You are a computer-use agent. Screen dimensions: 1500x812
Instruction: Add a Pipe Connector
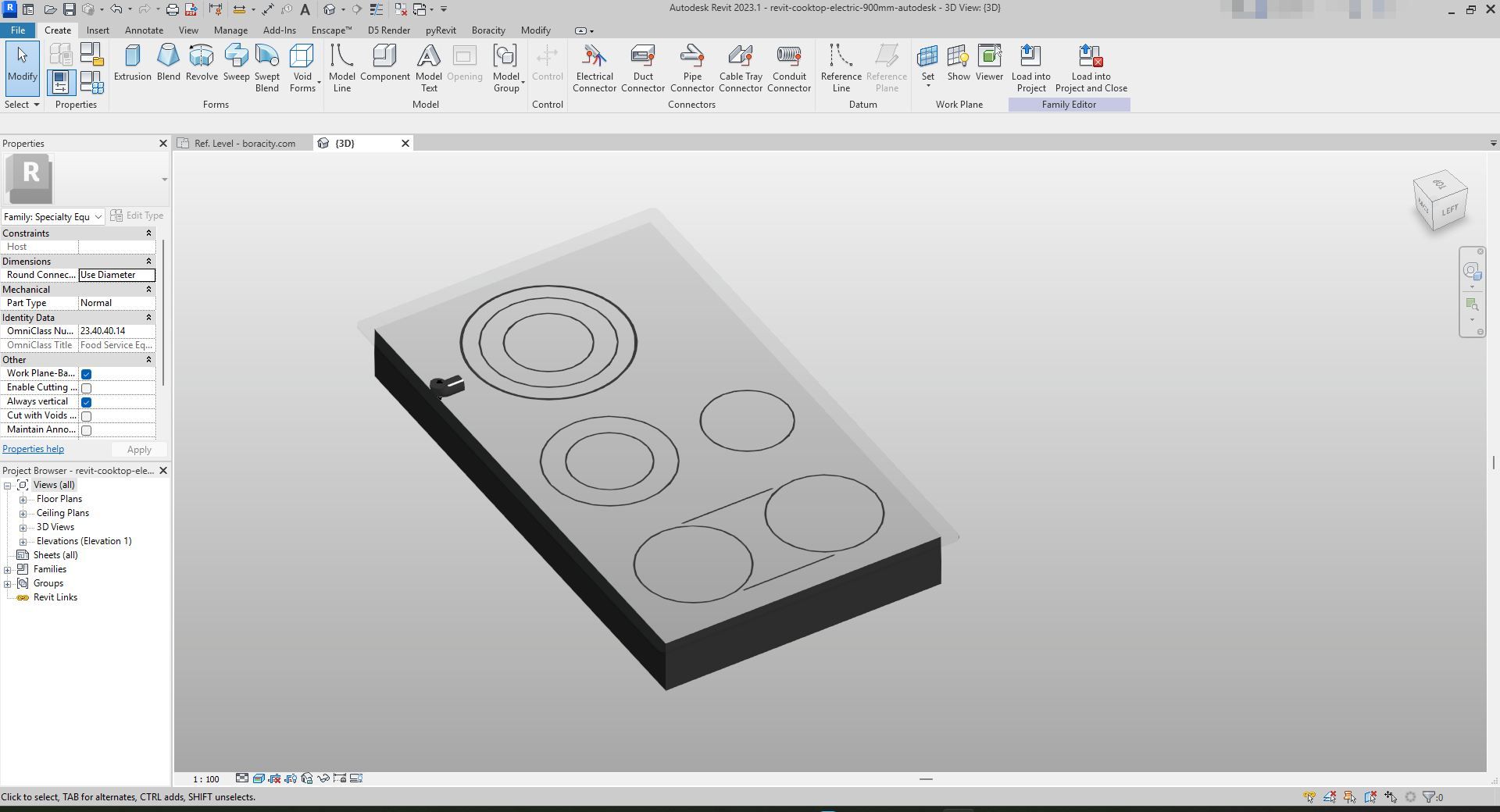coord(692,68)
